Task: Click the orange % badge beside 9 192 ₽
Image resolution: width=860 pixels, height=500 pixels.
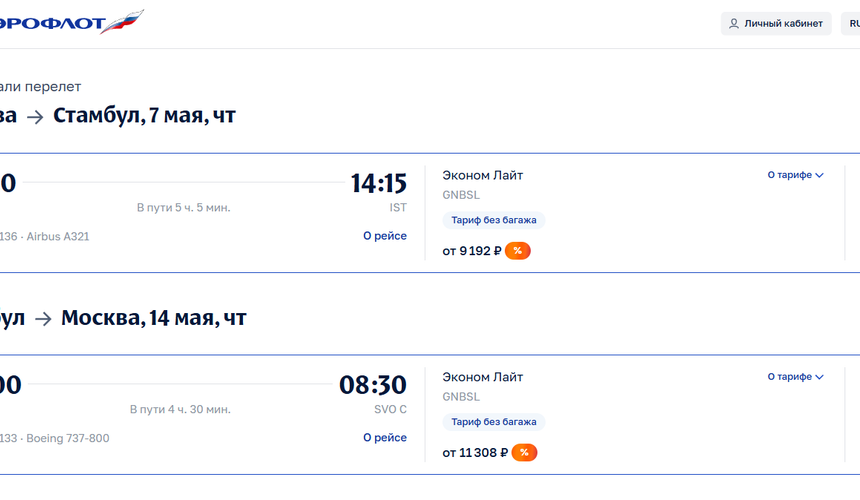Action: (x=517, y=251)
